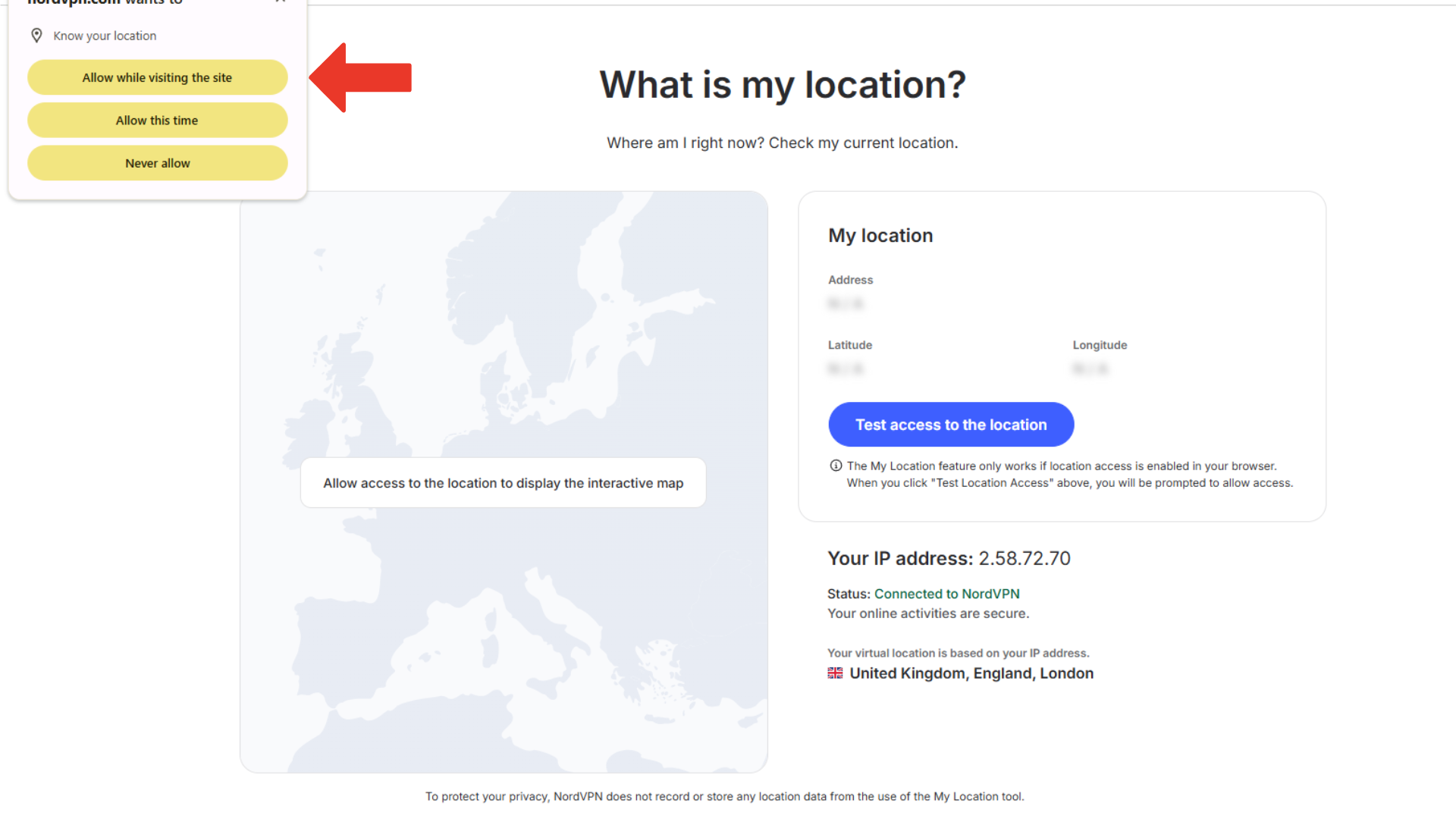This screenshot has width=1456, height=819.
Task: Click Allow access to the location message overlay
Action: pos(503,482)
